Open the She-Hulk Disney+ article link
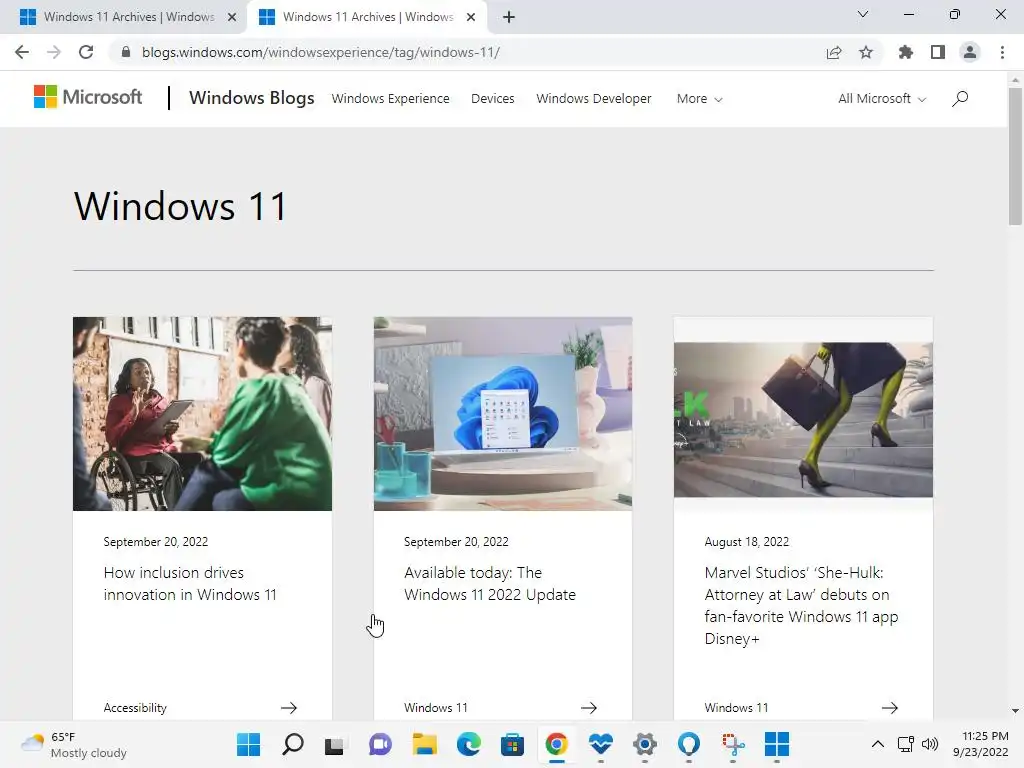 801,605
